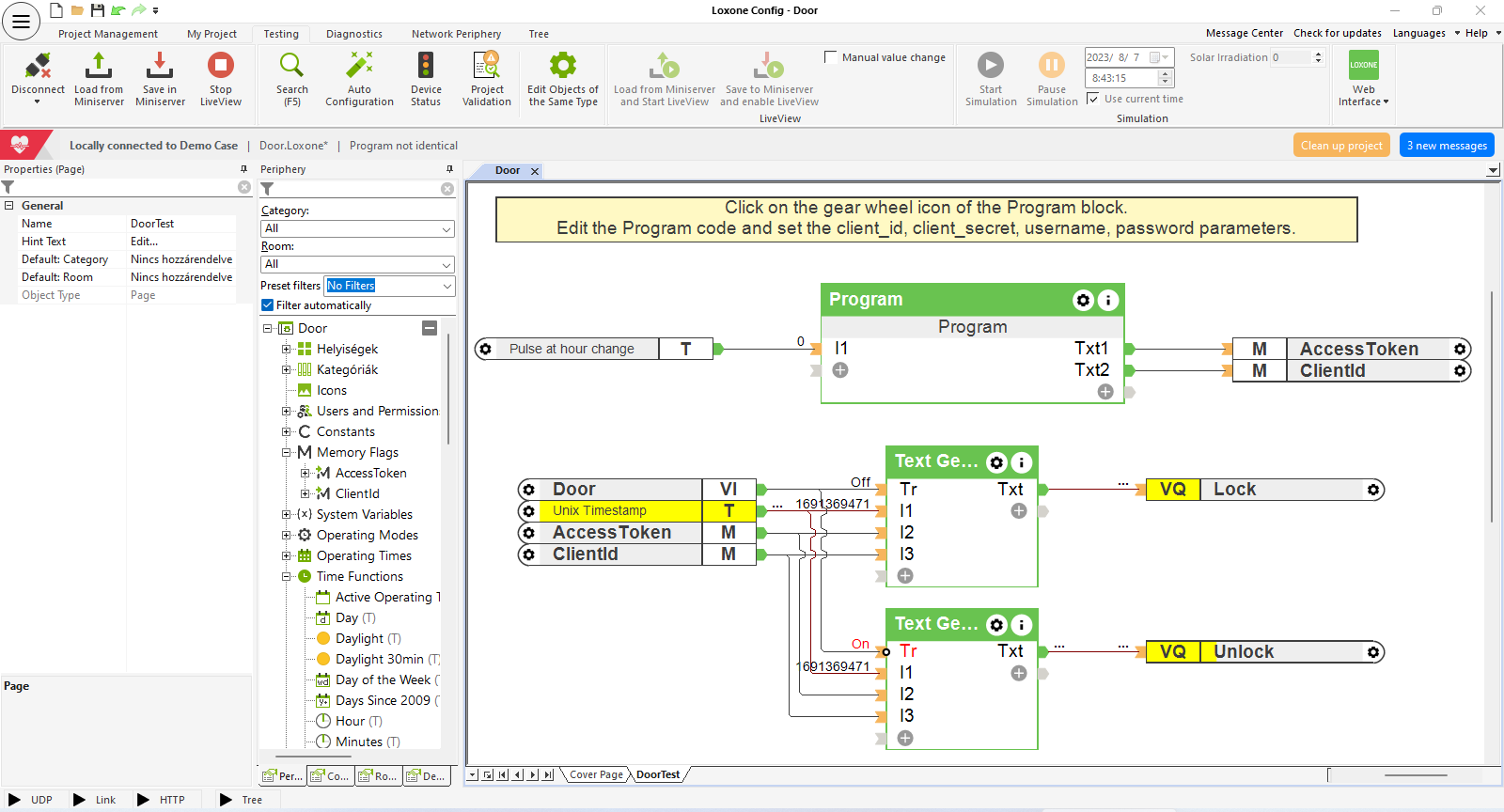Click the Clean up project button
Screen dimensions: 1504x812
pos(1341,146)
